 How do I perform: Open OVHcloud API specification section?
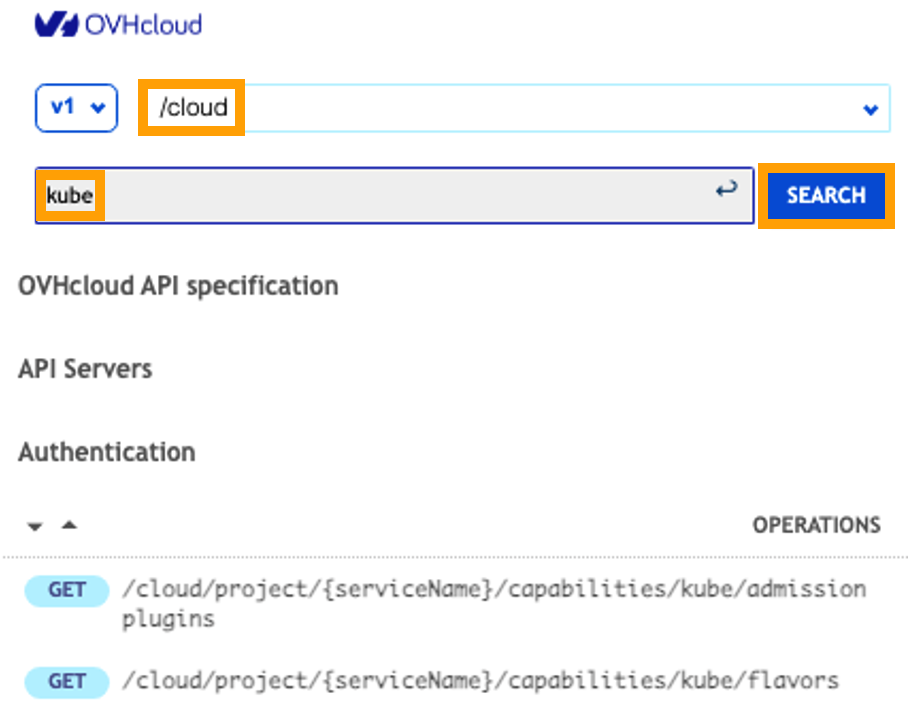tap(178, 286)
